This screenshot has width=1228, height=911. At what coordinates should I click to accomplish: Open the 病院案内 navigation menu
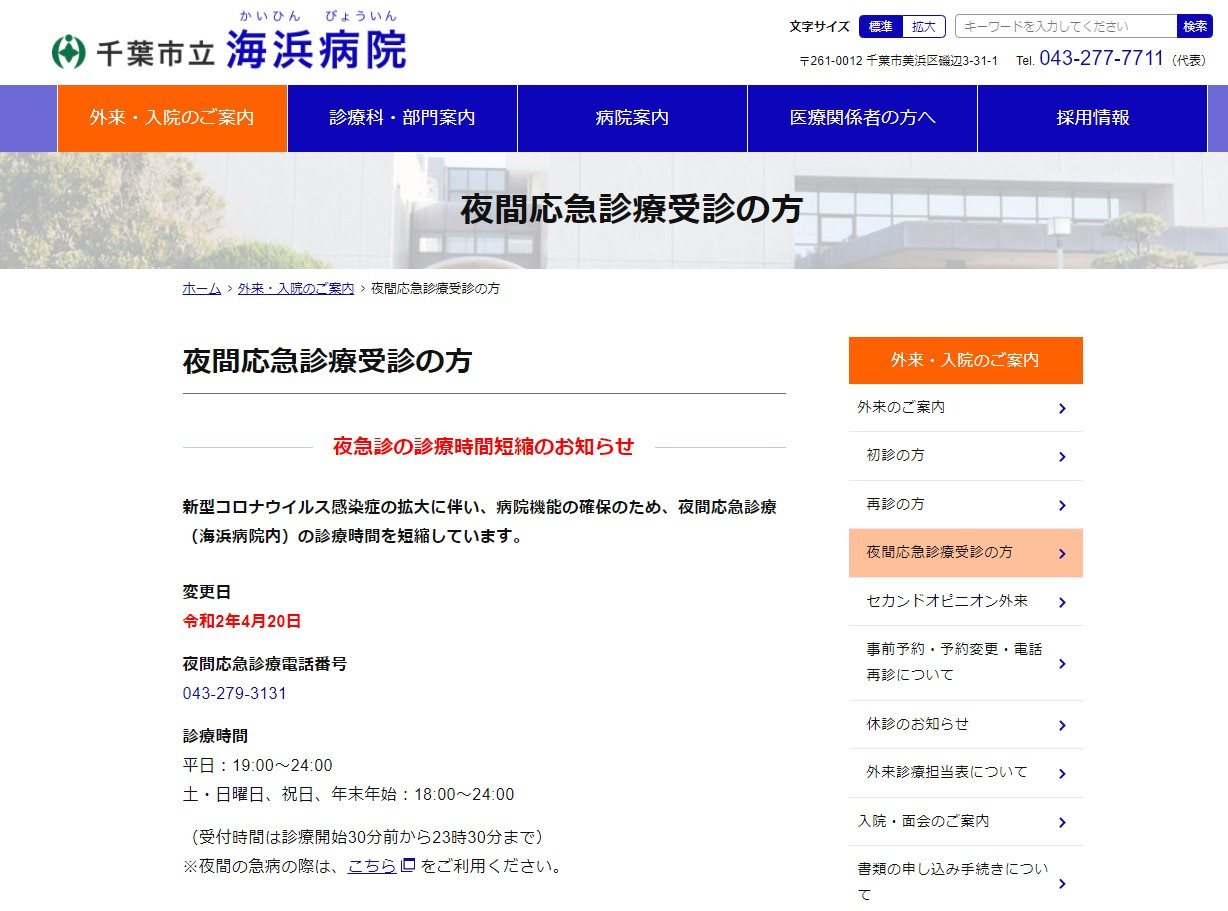click(x=632, y=118)
